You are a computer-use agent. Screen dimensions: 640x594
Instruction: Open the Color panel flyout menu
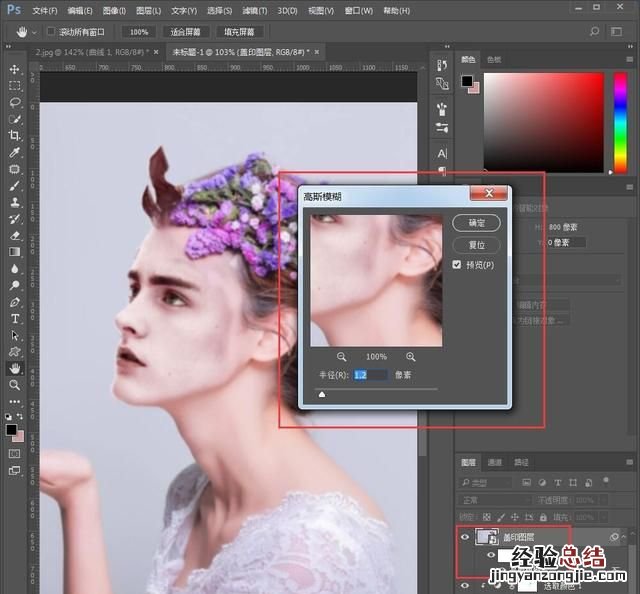[628, 60]
